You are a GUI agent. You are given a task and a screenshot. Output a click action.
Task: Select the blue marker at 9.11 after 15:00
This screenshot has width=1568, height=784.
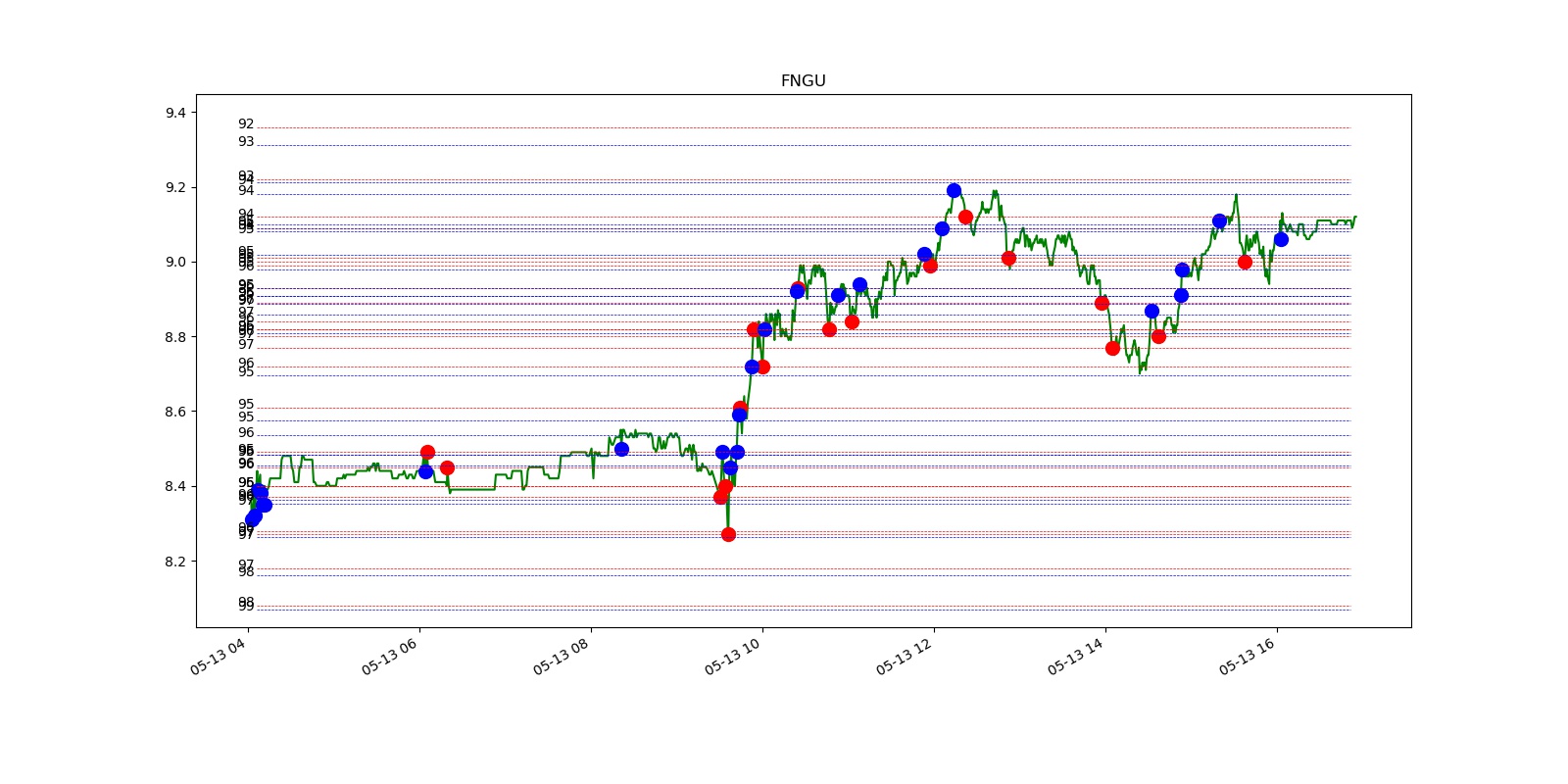pos(1219,221)
